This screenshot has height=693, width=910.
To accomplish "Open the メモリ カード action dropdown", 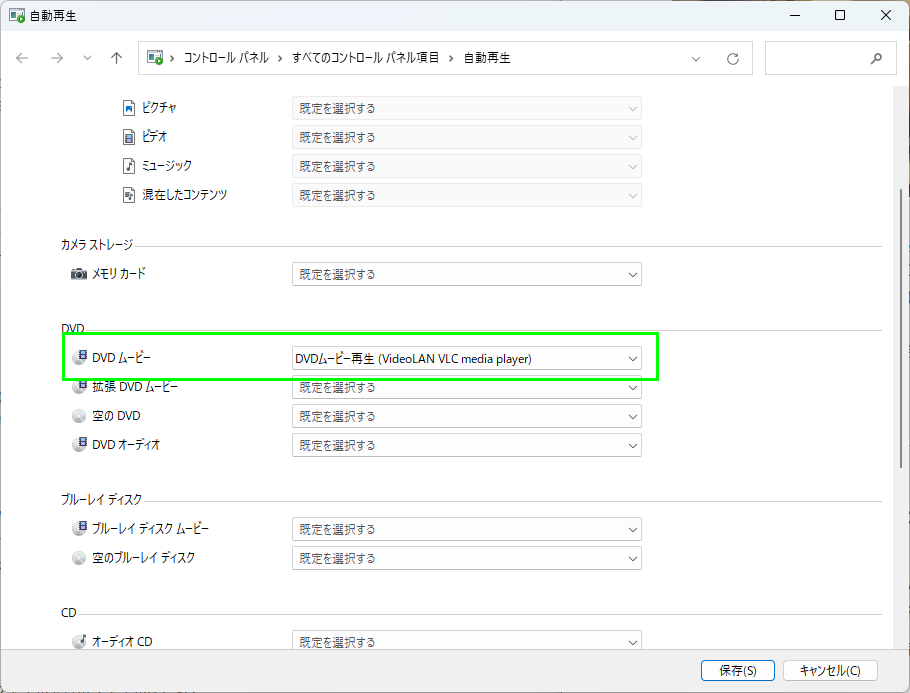I will tap(467, 275).
